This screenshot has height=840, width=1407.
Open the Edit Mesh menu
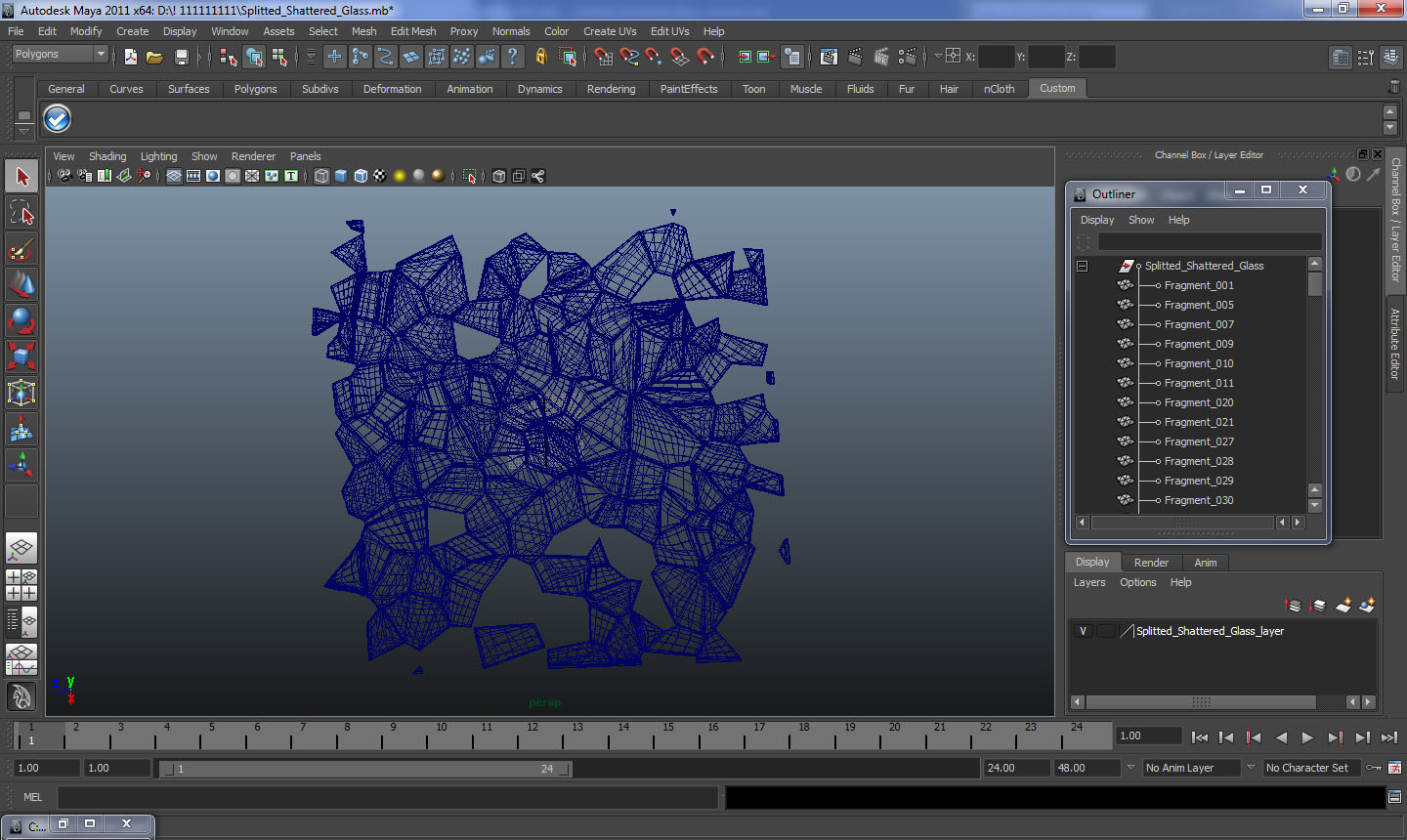pyautogui.click(x=413, y=31)
